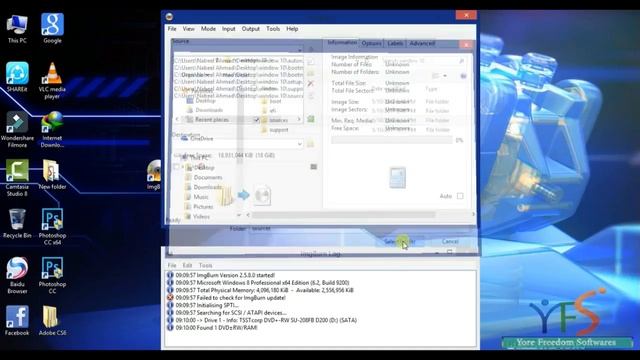Open the Mode menu
The width and height of the screenshot is (640, 360).
(x=208, y=29)
